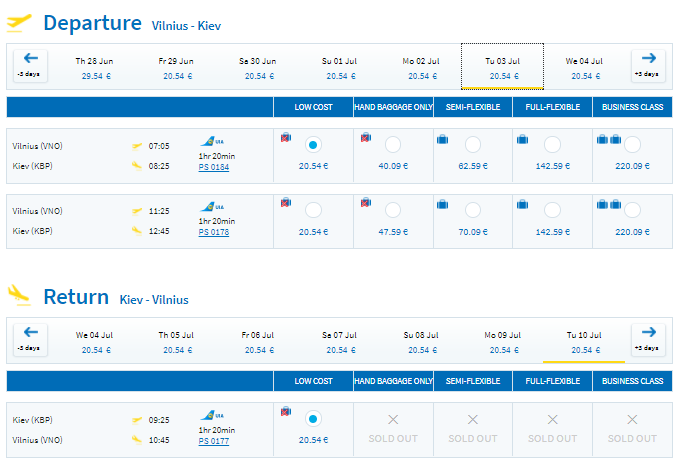Click double suitcase icon in PS 0178 Business cell
This screenshot has width=680, height=464.
click(609, 204)
